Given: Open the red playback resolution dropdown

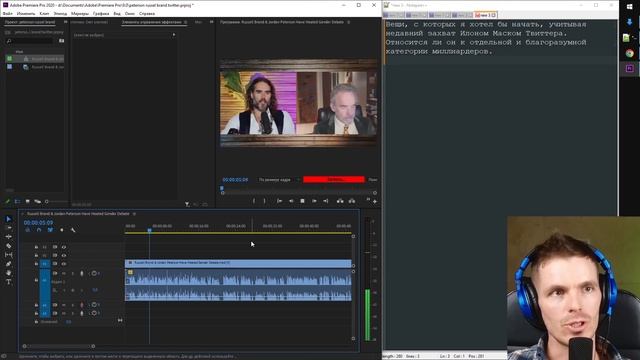Looking at the screenshot, I should pos(334,180).
